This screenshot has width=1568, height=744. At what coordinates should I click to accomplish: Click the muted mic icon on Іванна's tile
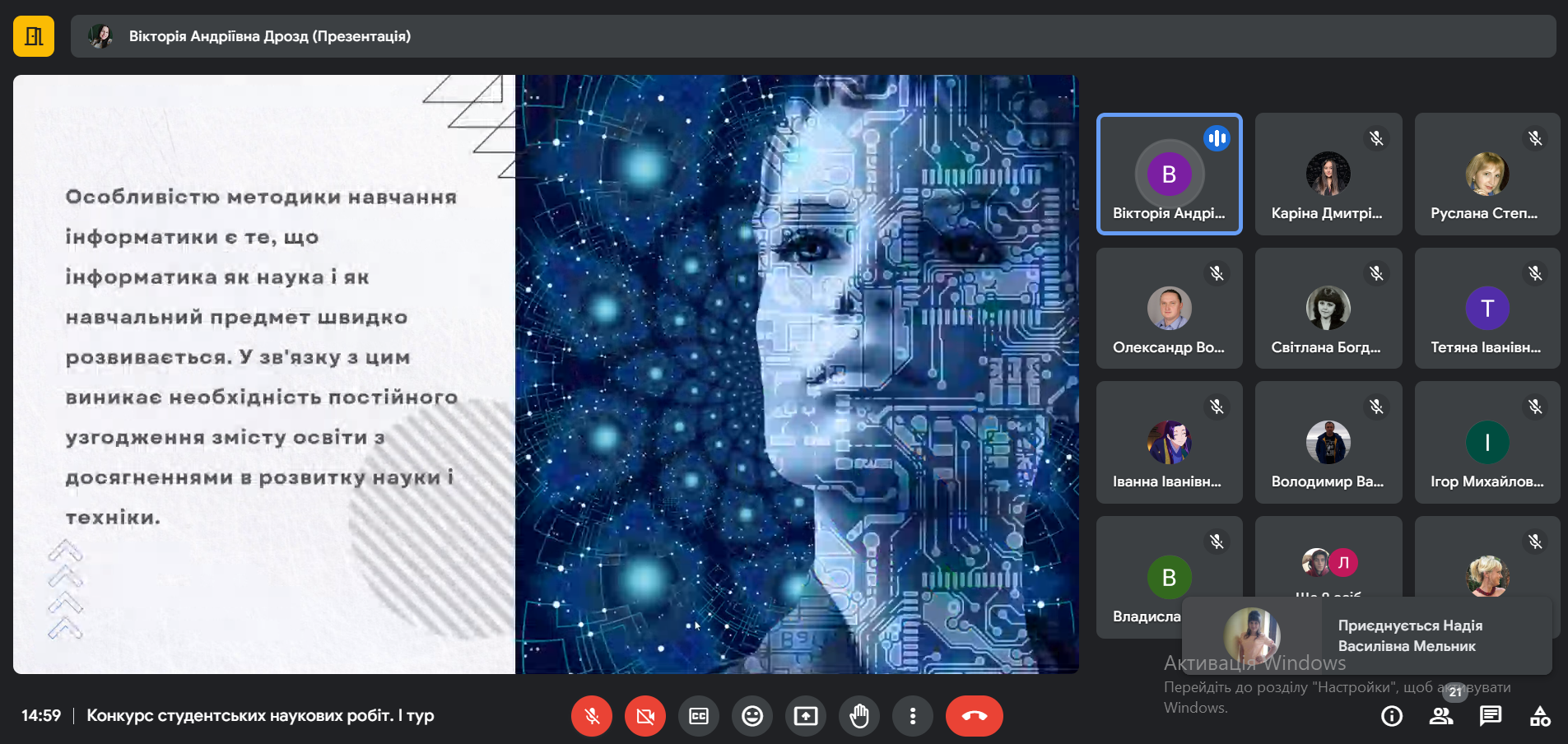coord(1217,407)
